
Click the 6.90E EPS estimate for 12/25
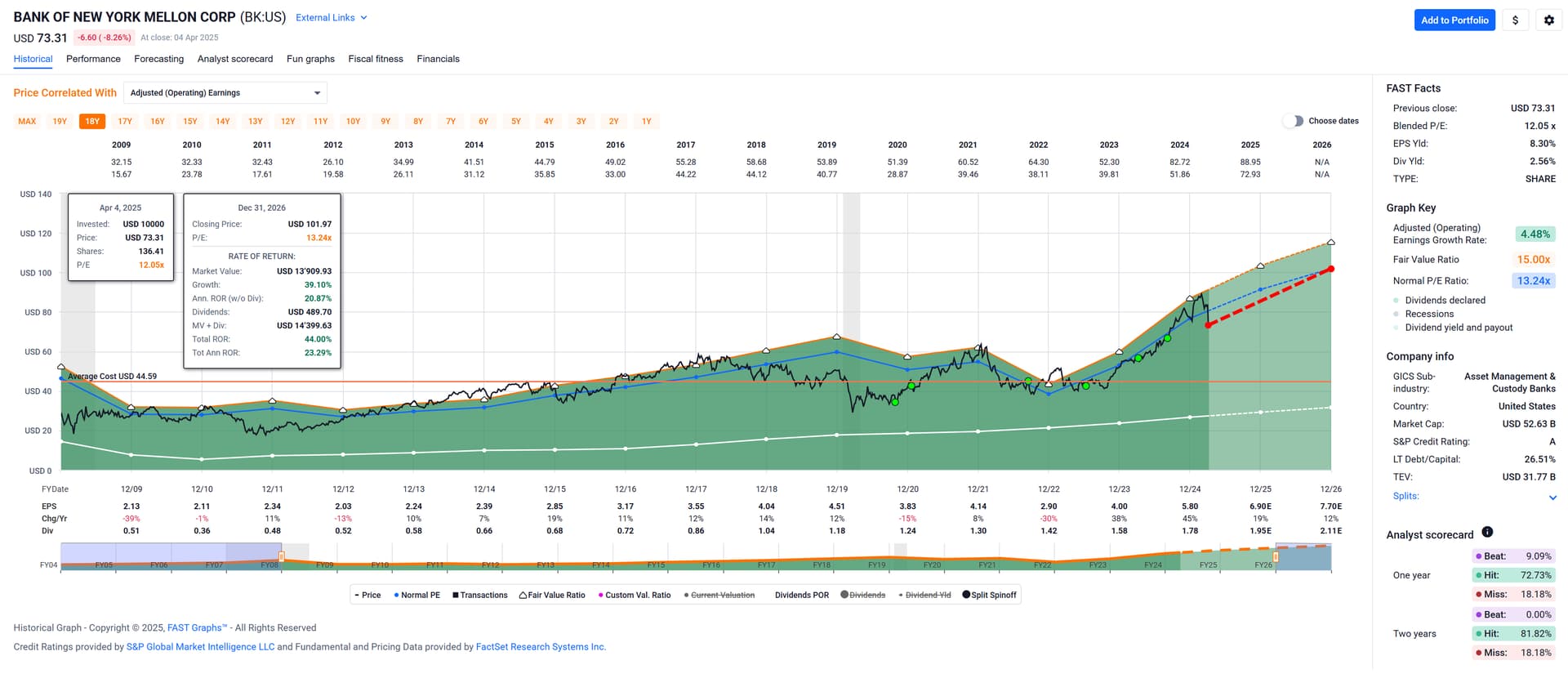(1260, 507)
